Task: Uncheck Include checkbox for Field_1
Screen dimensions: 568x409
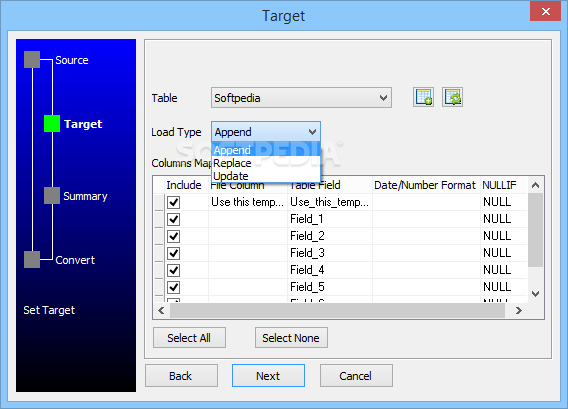Action: [x=174, y=219]
